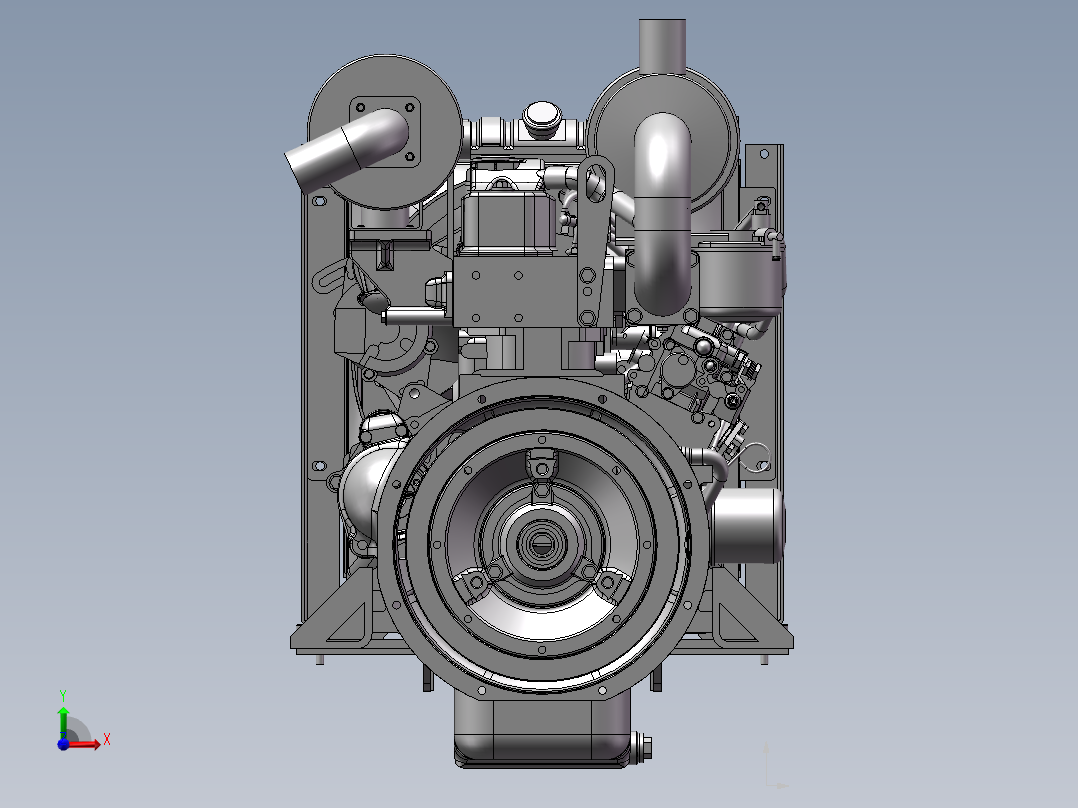Click the red X axis of the triad
1078x808 pixels.
coord(86,744)
